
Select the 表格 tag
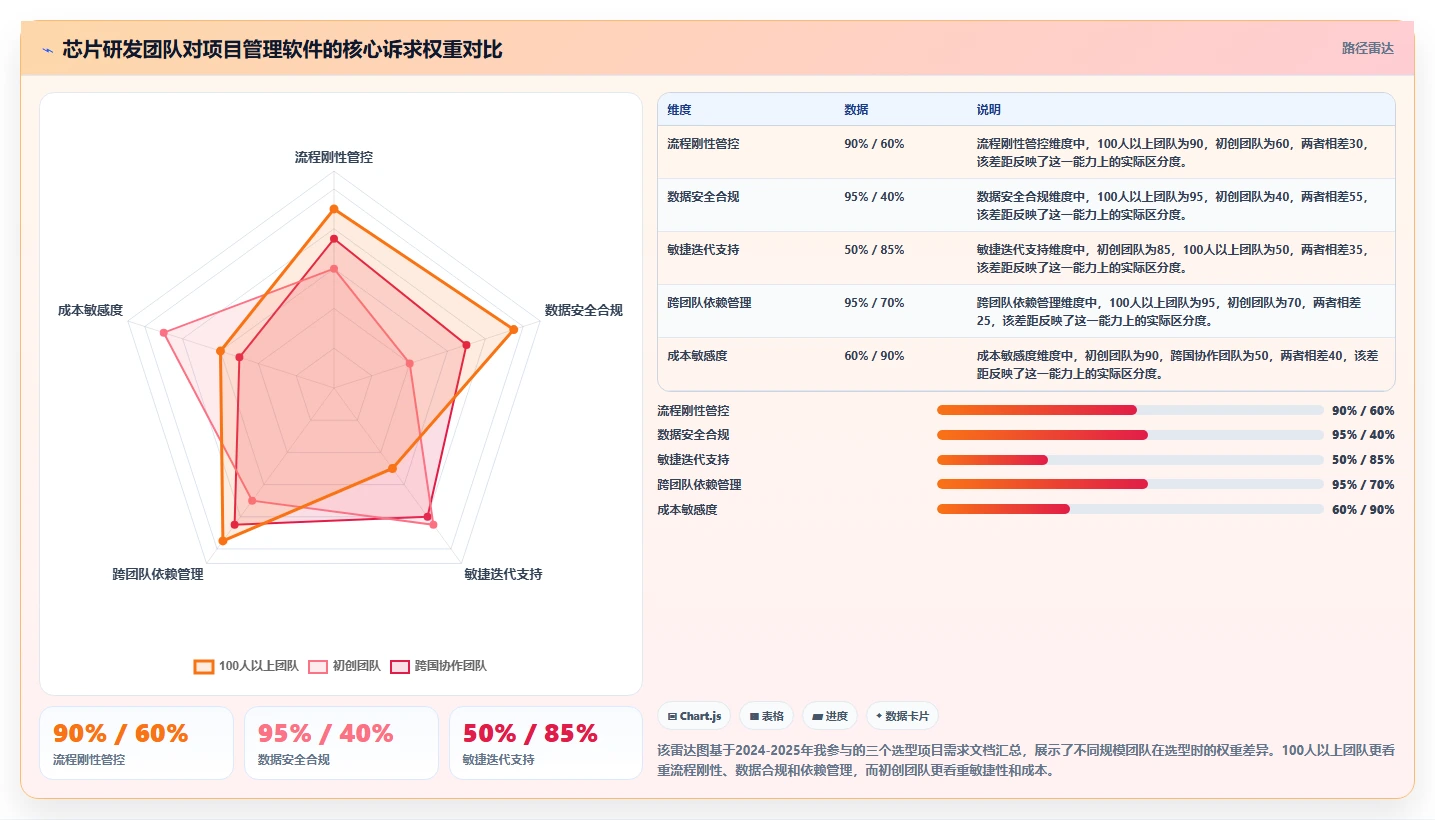click(766, 716)
